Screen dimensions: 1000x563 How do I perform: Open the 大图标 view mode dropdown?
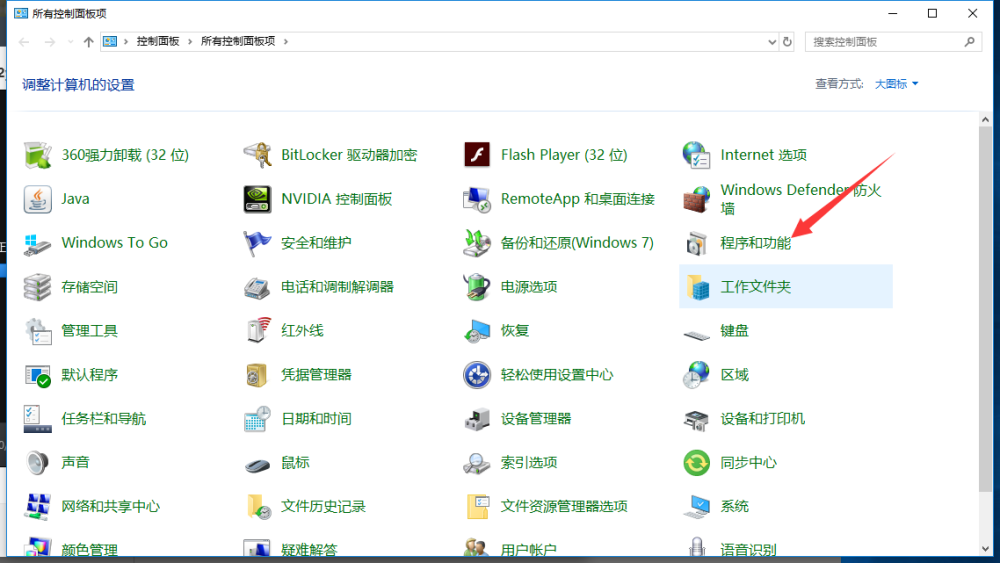pyautogui.click(x=896, y=84)
